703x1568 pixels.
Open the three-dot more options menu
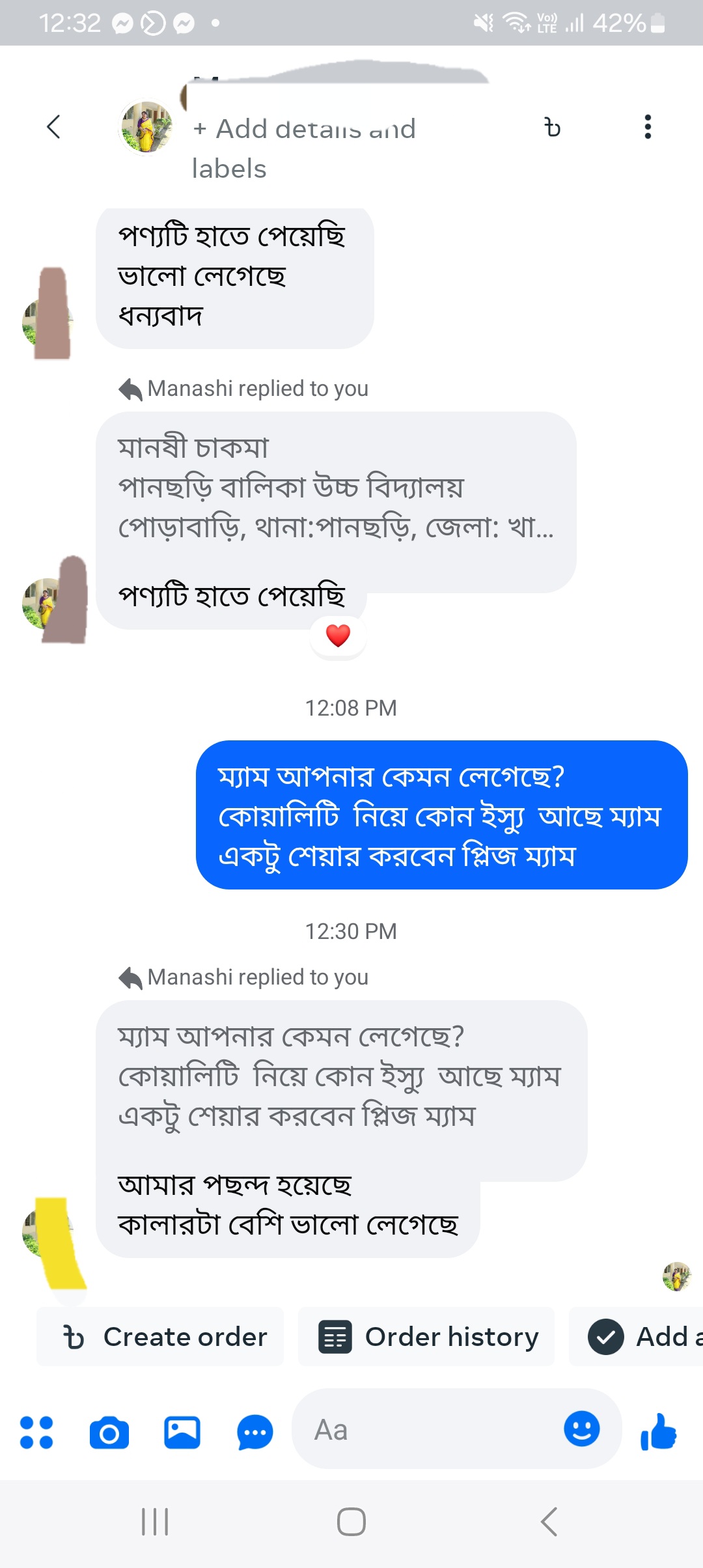(x=647, y=127)
